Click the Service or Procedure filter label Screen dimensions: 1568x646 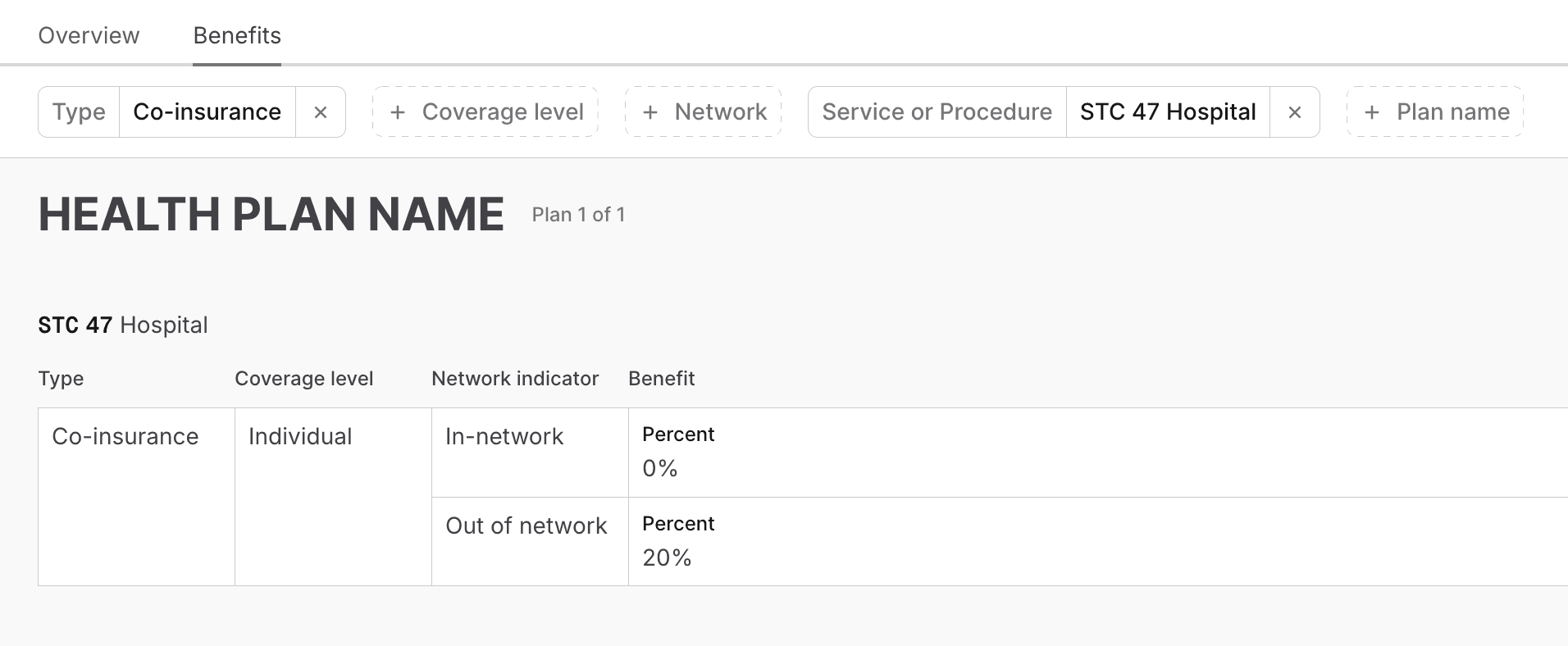(x=937, y=112)
